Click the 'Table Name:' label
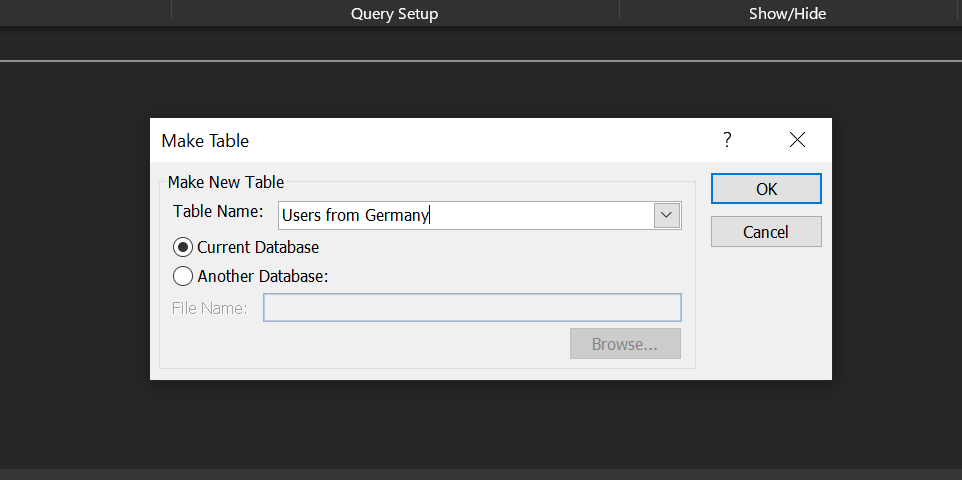Viewport: 962px width, 480px height. tap(218, 212)
